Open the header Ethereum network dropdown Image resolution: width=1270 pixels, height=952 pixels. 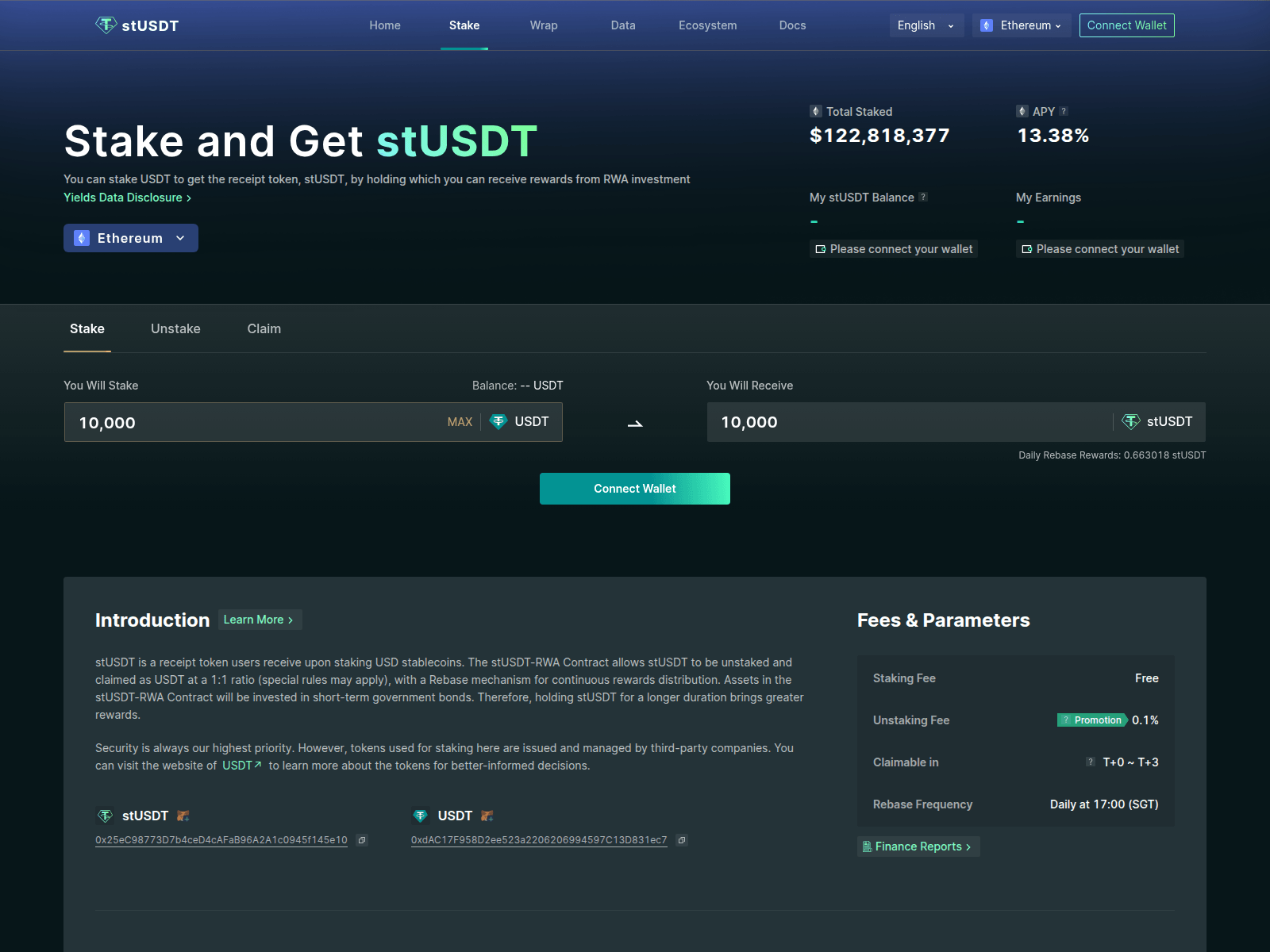click(1022, 25)
